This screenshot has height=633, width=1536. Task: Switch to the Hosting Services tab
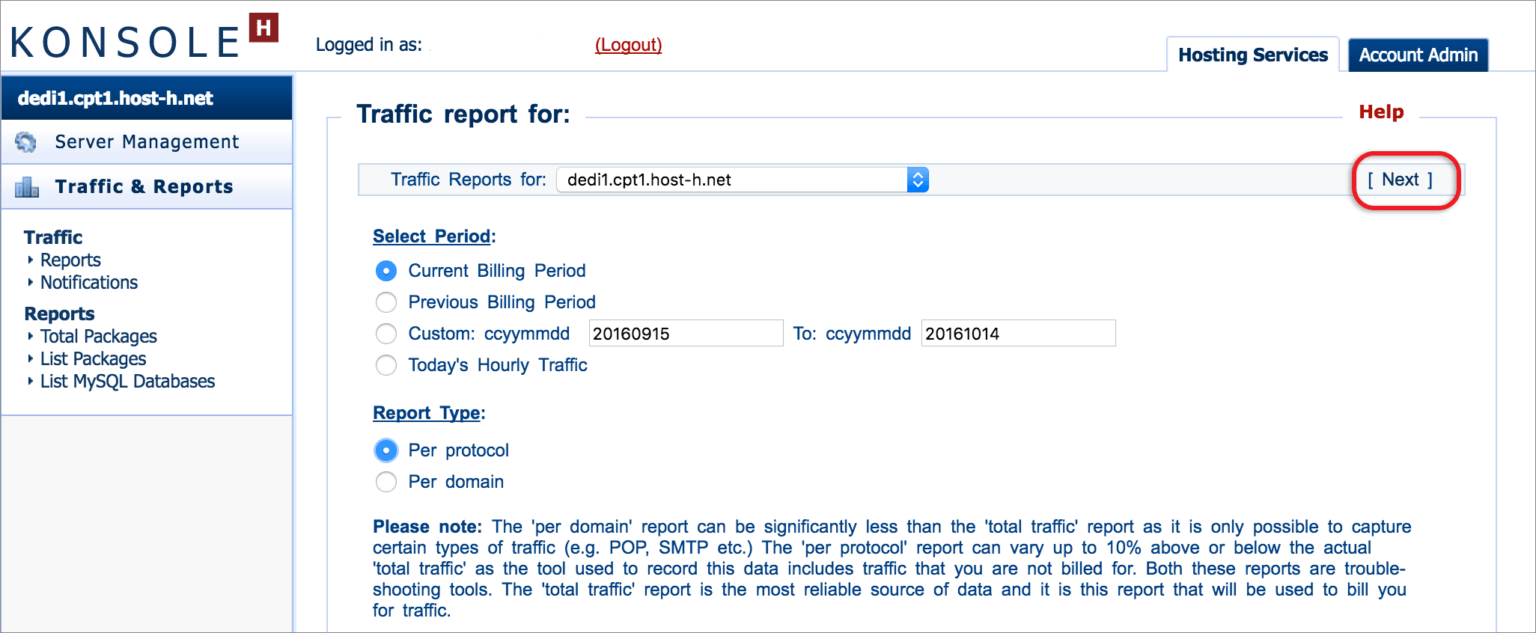tap(1252, 55)
